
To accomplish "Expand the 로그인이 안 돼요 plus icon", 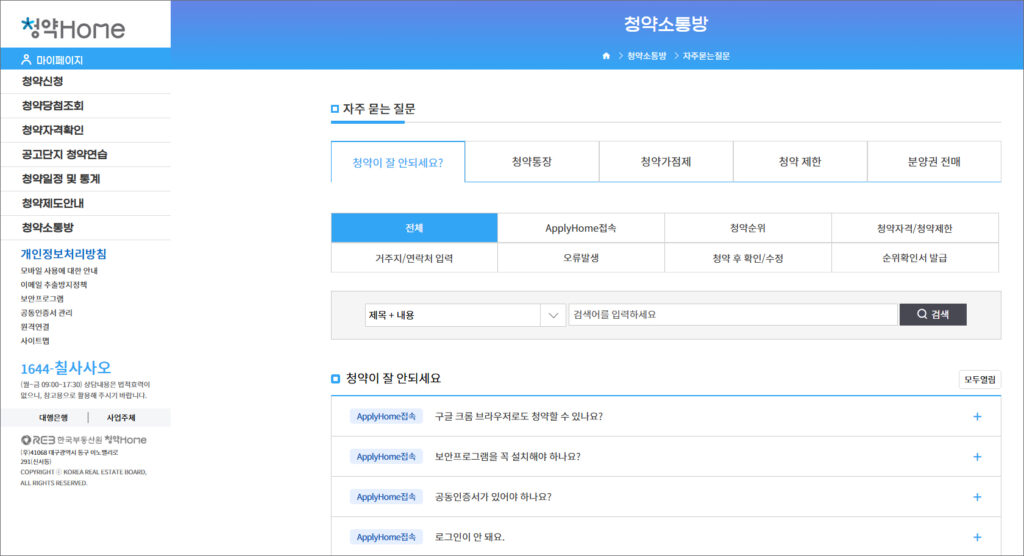I will pos(977,537).
